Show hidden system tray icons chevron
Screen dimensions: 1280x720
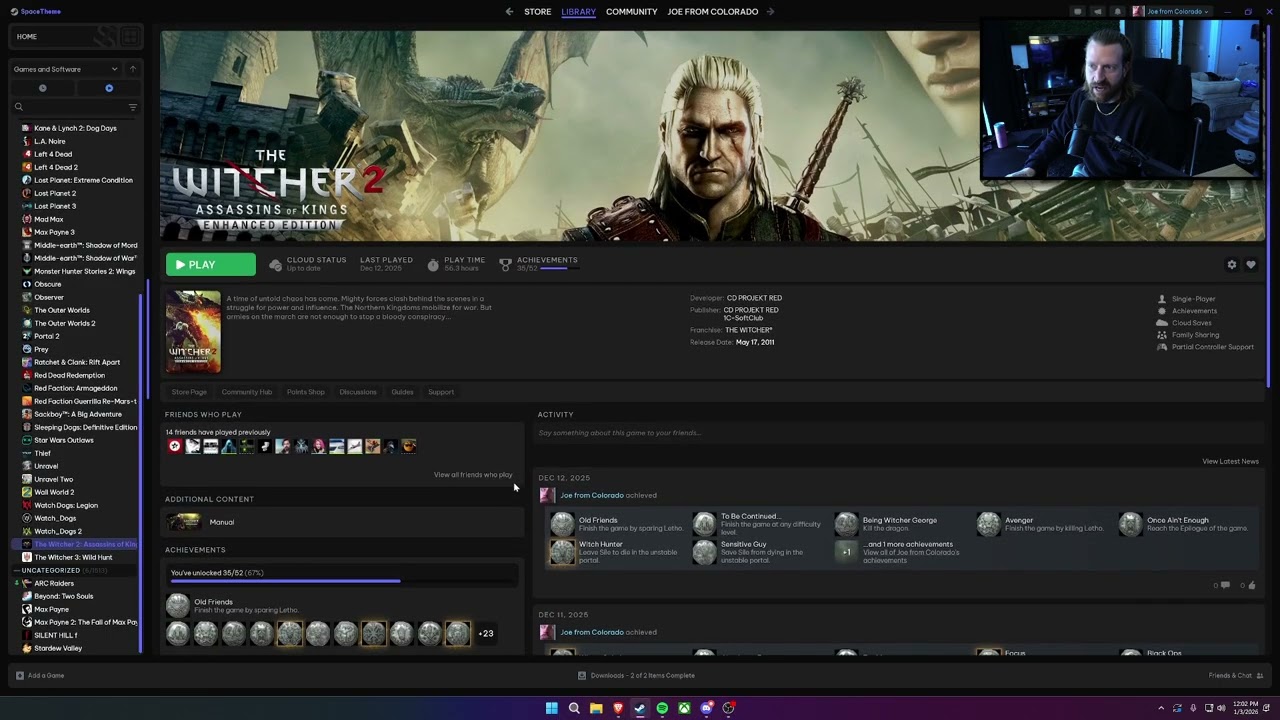pyautogui.click(x=1161, y=708)
